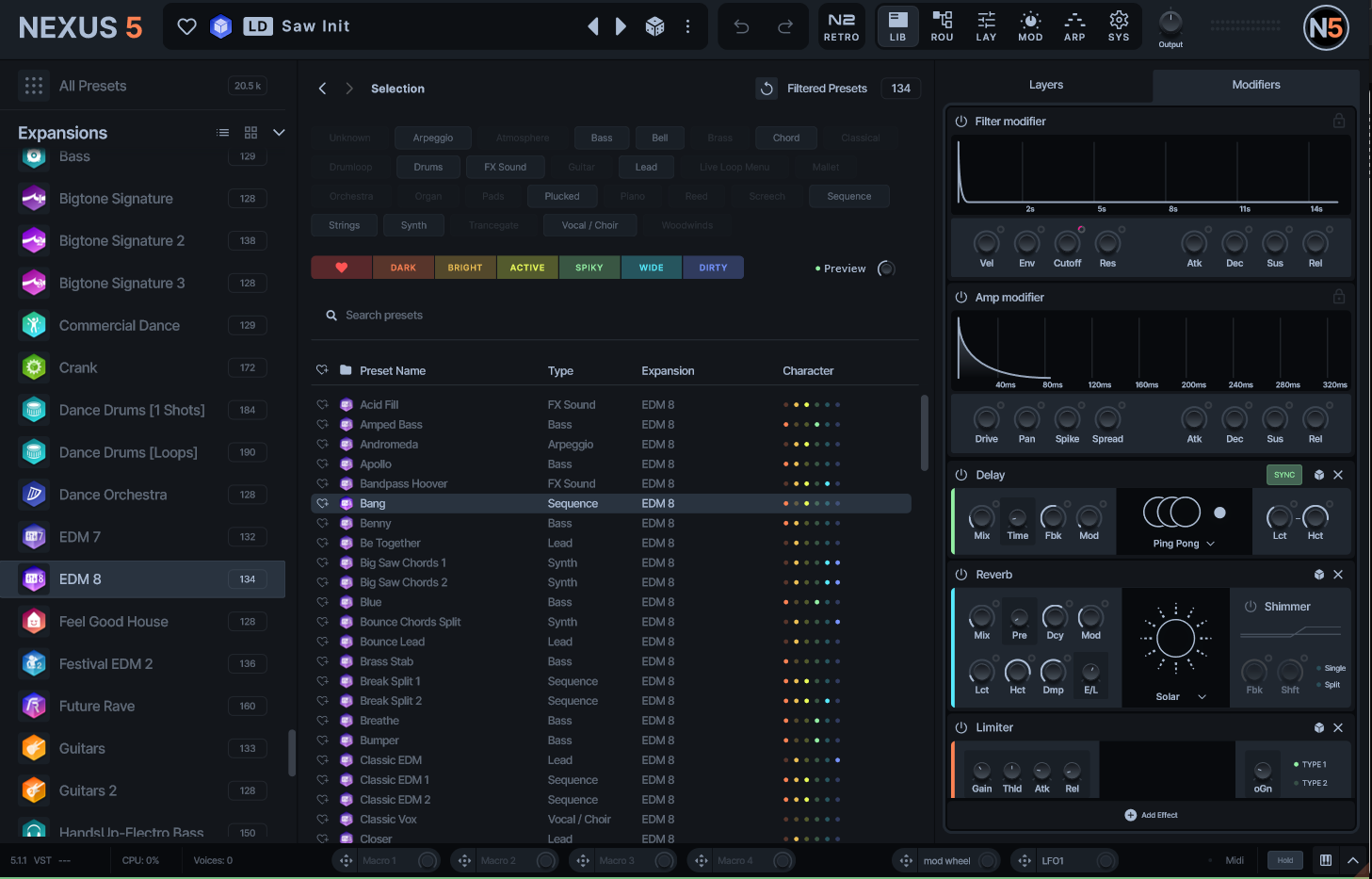Open the LAY layers page

986,26
